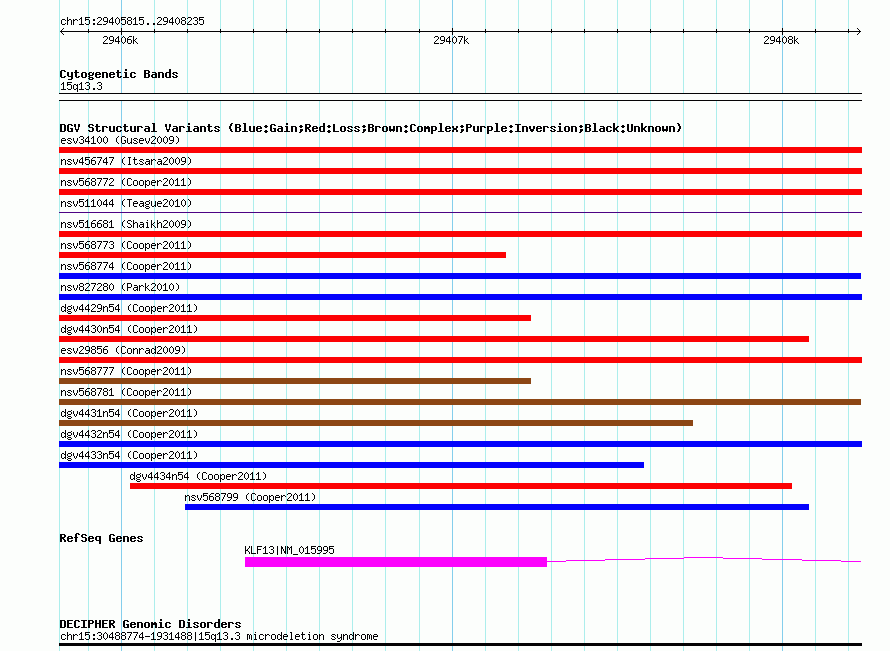Image resolution: width=890 pixels, height=651 pixels.
Task: Click the dgv4431n54 (Cooper2011) label
Action: pos(129,413)
